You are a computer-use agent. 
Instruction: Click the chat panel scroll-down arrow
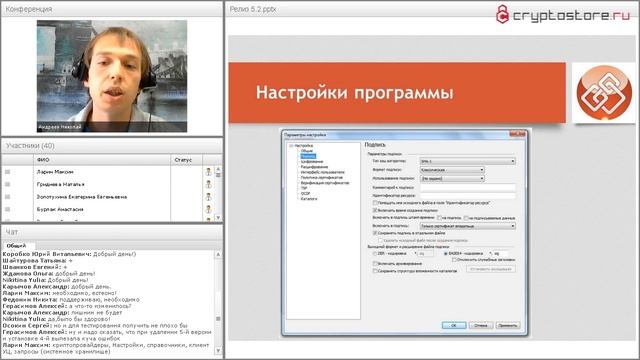pos(218,351)
